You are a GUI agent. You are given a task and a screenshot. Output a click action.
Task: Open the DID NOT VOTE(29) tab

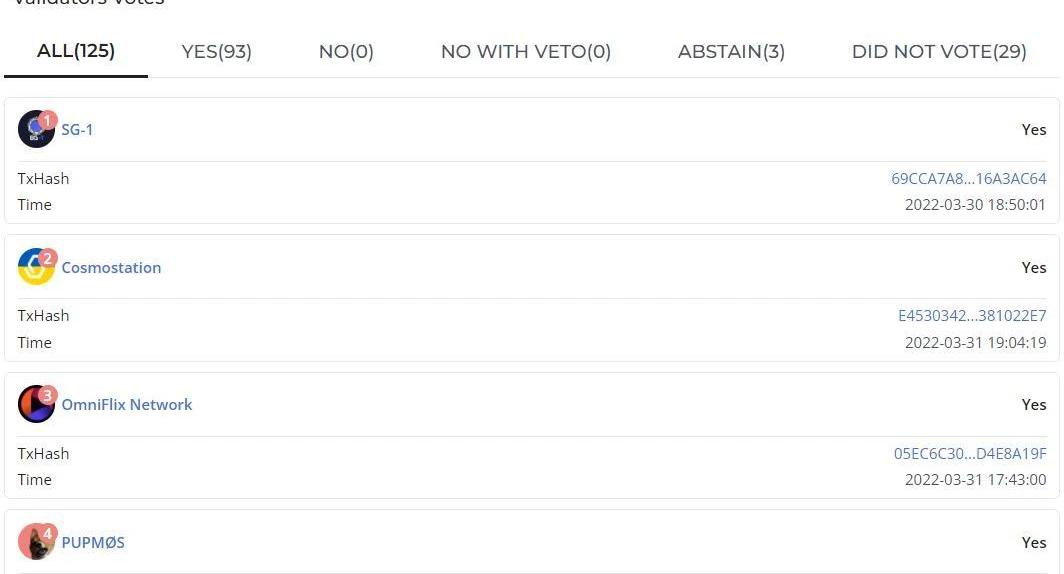[939, 52]
